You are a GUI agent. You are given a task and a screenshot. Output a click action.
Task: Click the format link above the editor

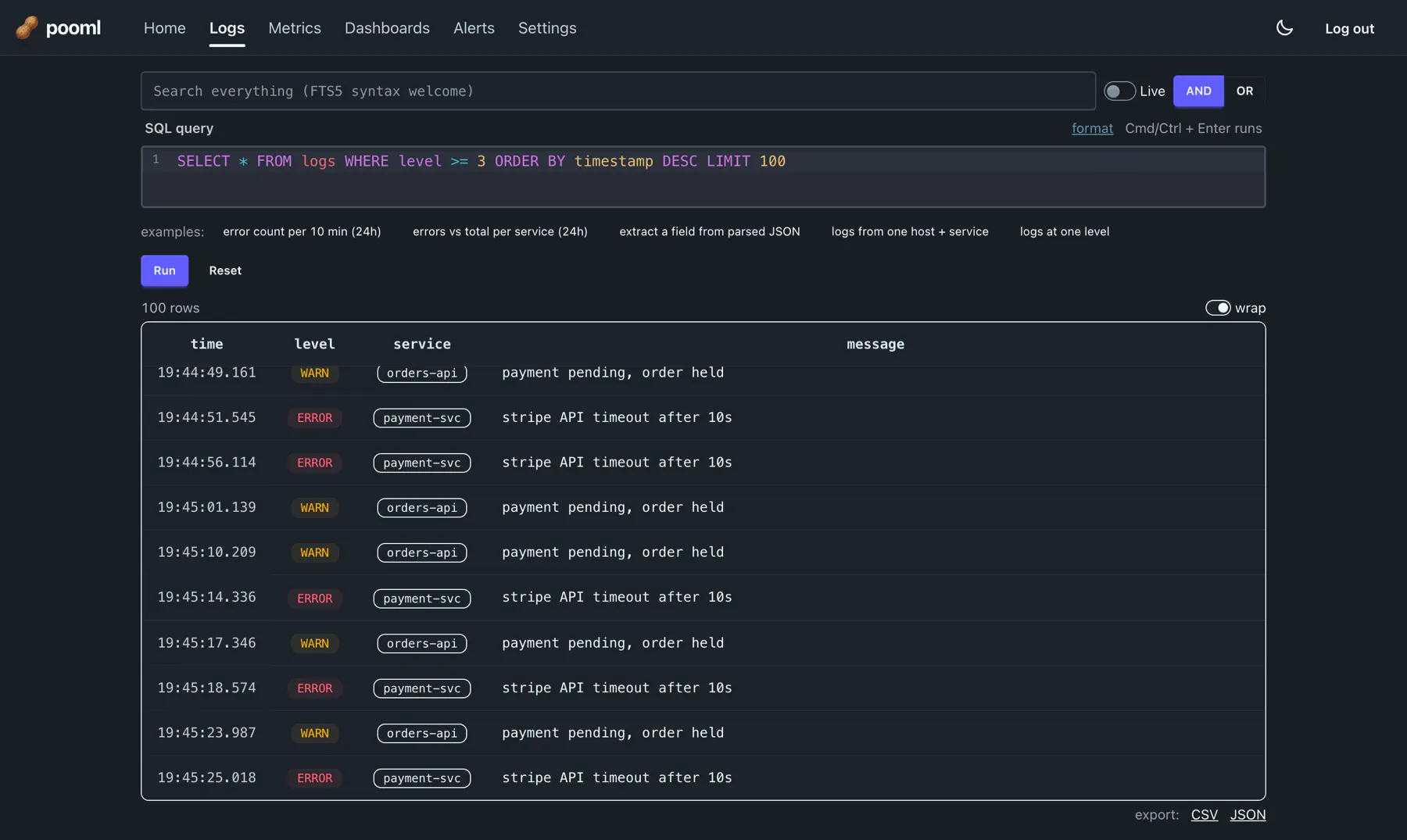[1092, 128]
